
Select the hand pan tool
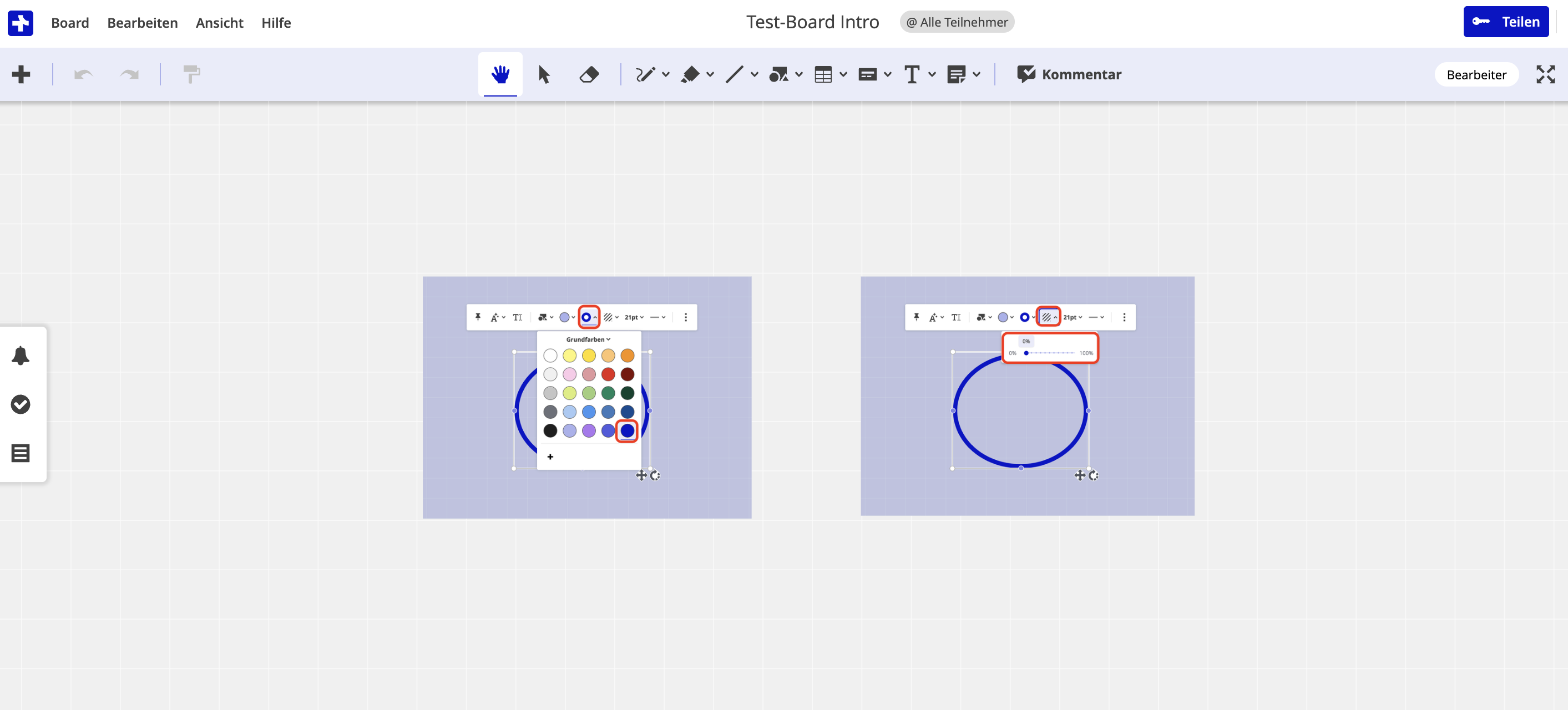[500, 74]
